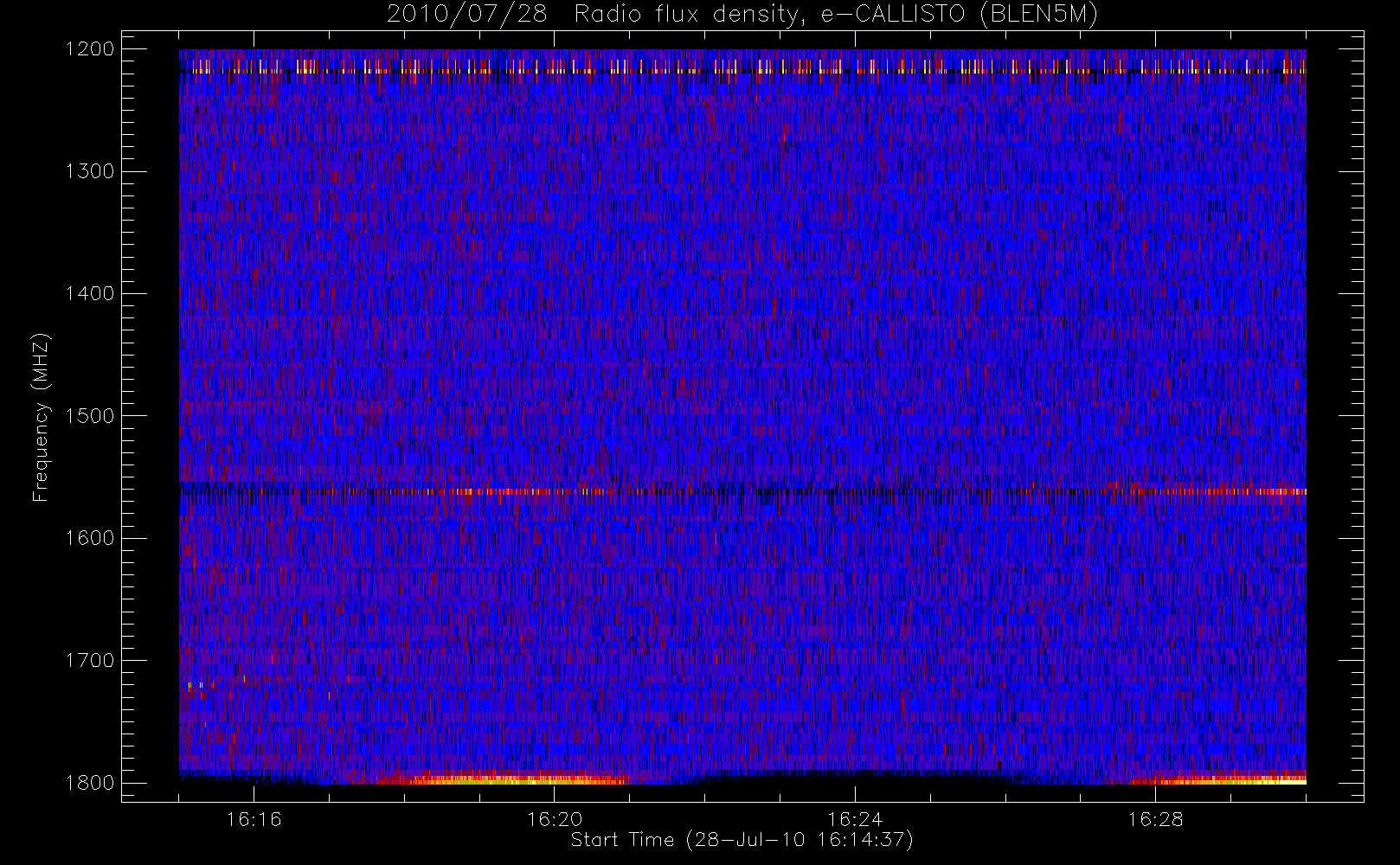
Task: Click the 1200 frequency tick label
Action: click(x=90, y=49)
